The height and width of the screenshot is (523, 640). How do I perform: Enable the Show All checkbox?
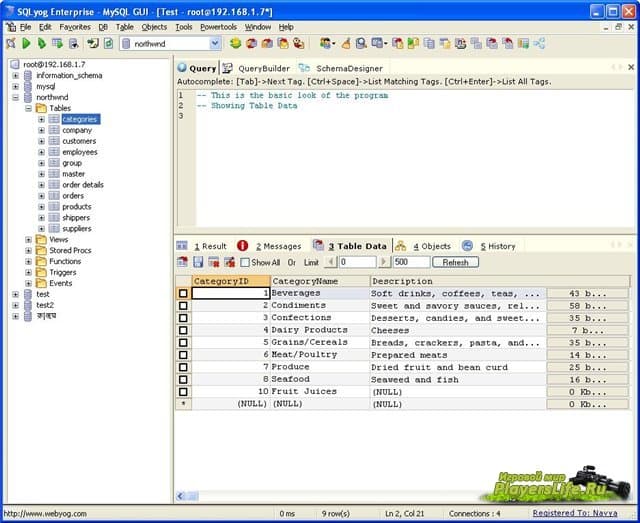[x=245, y=263]
